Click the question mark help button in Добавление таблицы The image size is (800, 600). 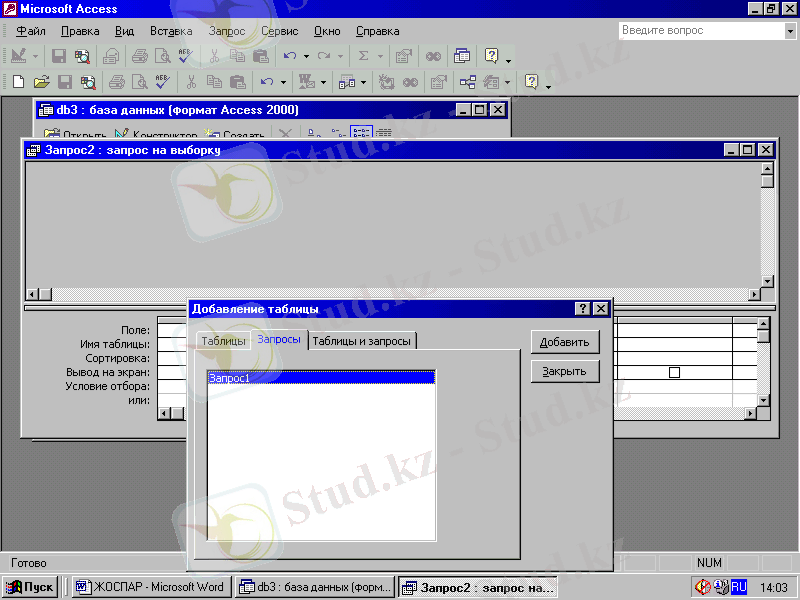pos(583,309)
